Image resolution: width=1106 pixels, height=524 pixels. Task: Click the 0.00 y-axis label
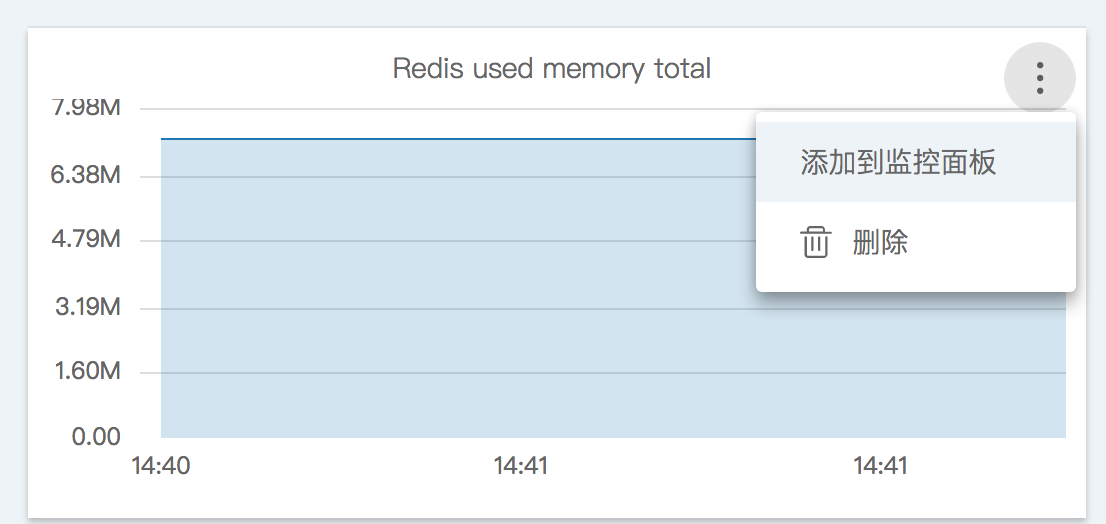coord(97,436)
